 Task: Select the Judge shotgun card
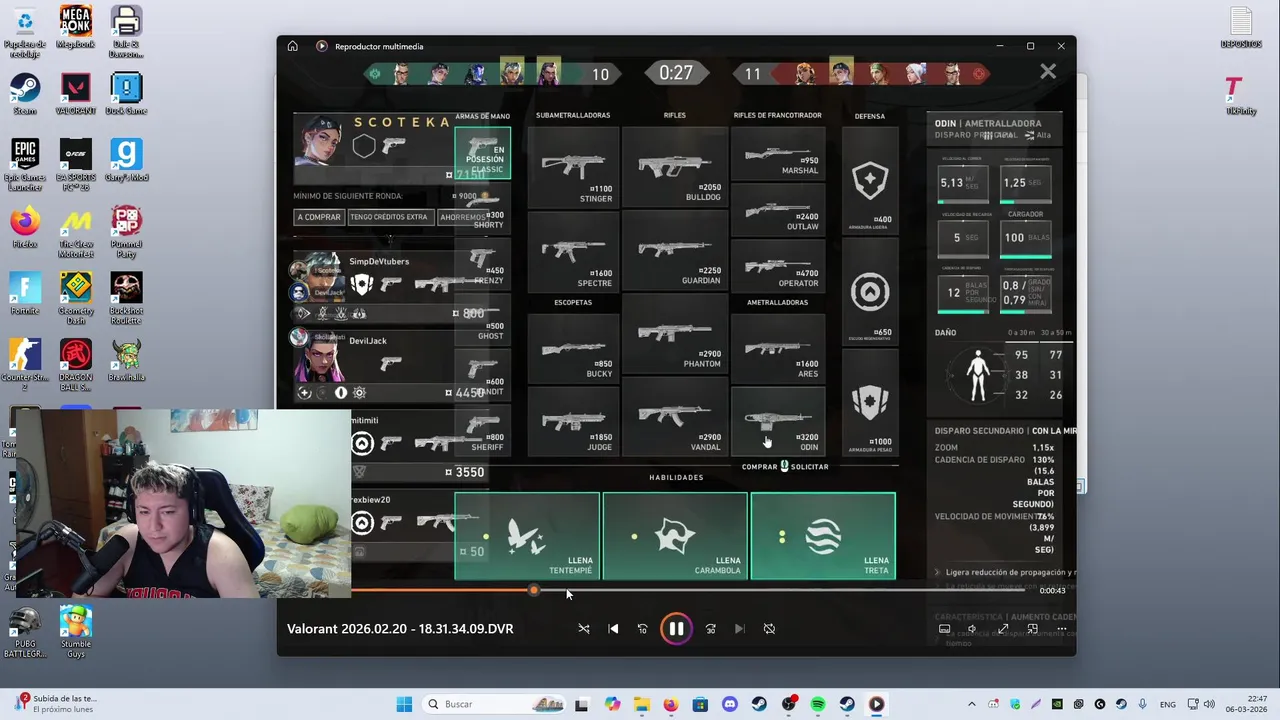(x=572, y=421)
